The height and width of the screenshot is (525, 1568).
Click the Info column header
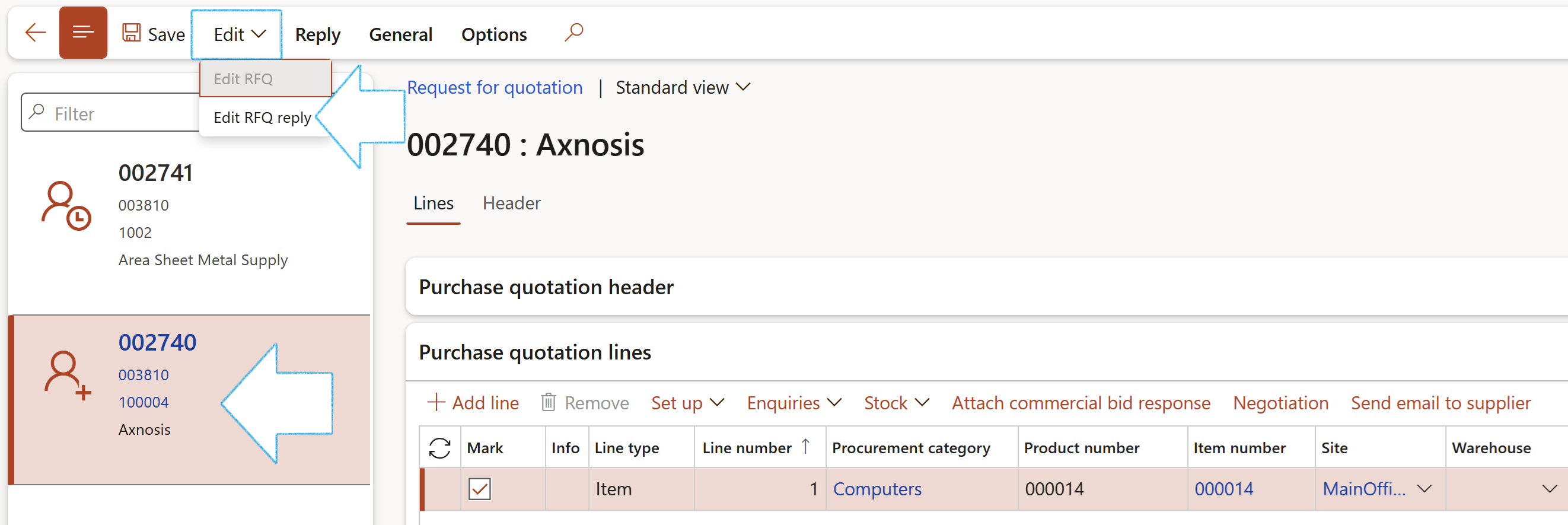tap(565, 448)
